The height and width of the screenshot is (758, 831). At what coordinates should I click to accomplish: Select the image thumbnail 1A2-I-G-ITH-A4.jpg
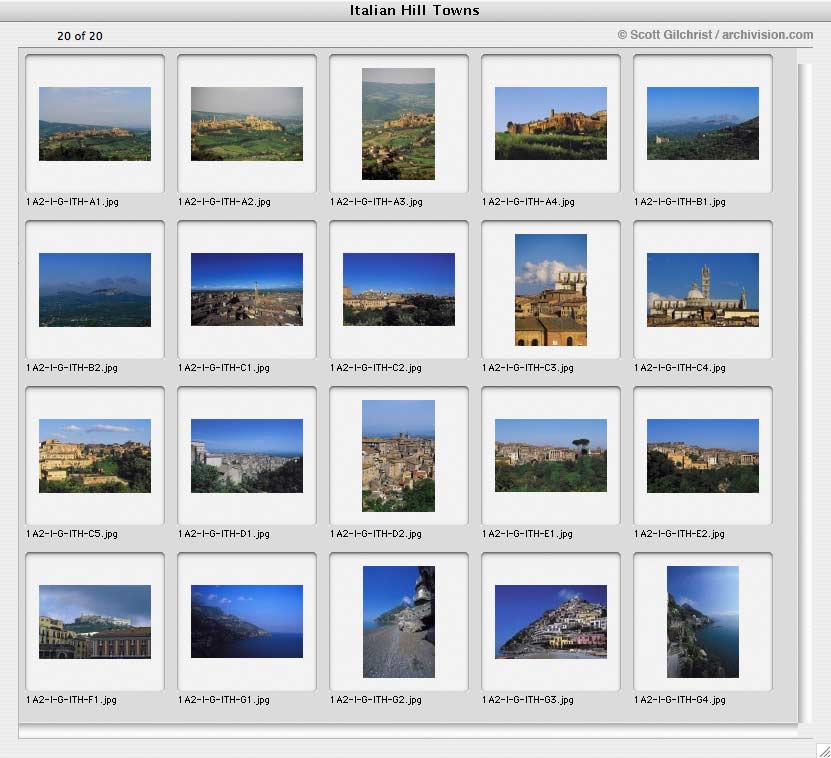[x=551, y=124]
